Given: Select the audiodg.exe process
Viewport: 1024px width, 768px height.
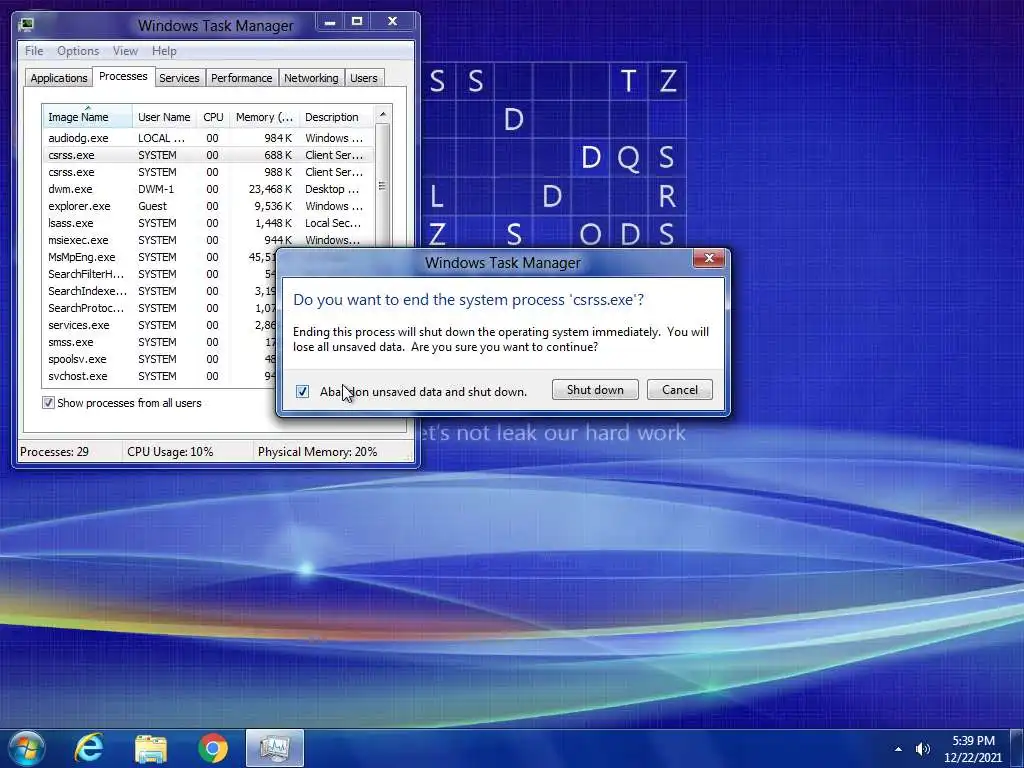Looking at the screenshot, I should [x=208, y=138].
